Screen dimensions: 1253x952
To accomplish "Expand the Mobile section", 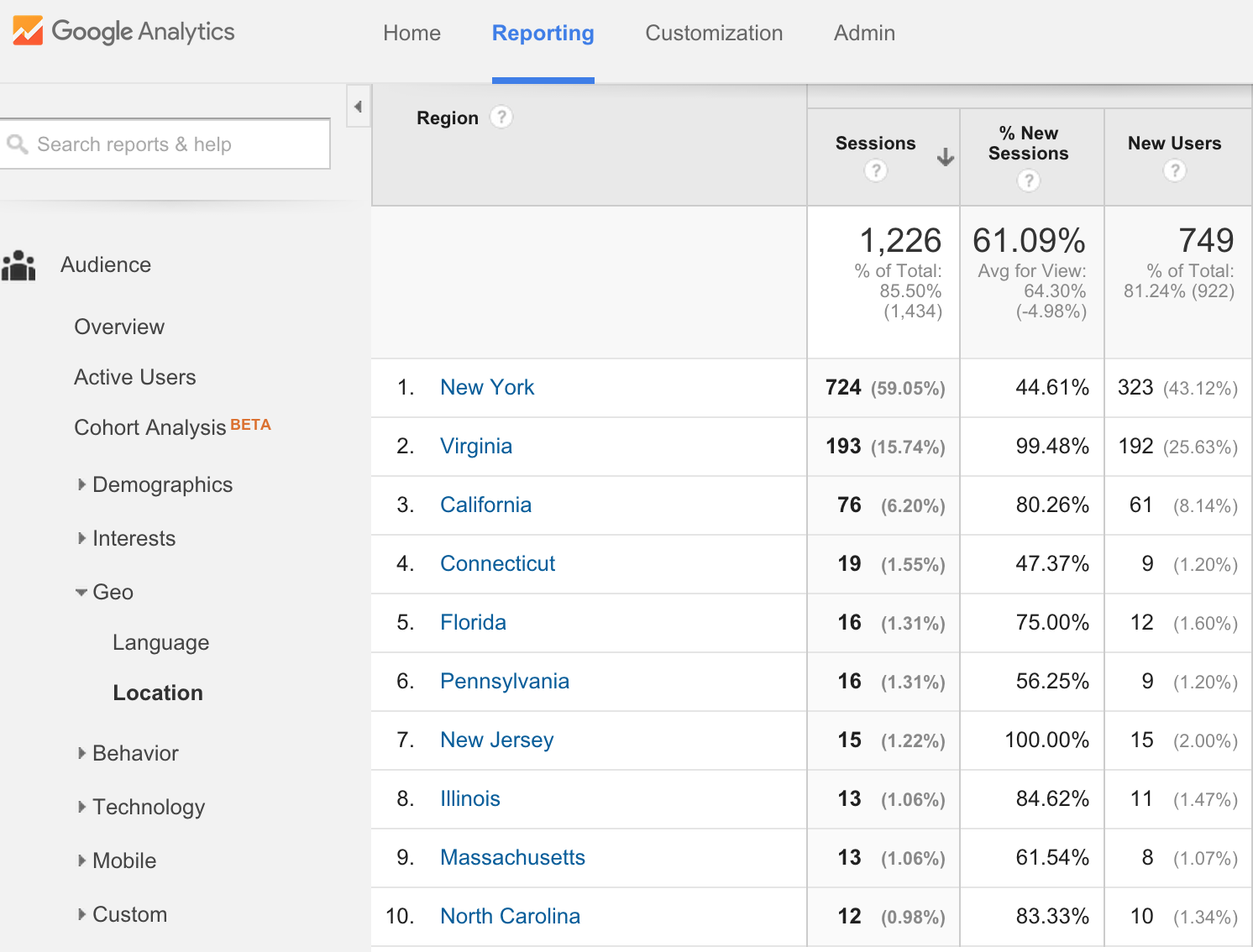I will 81,860.
